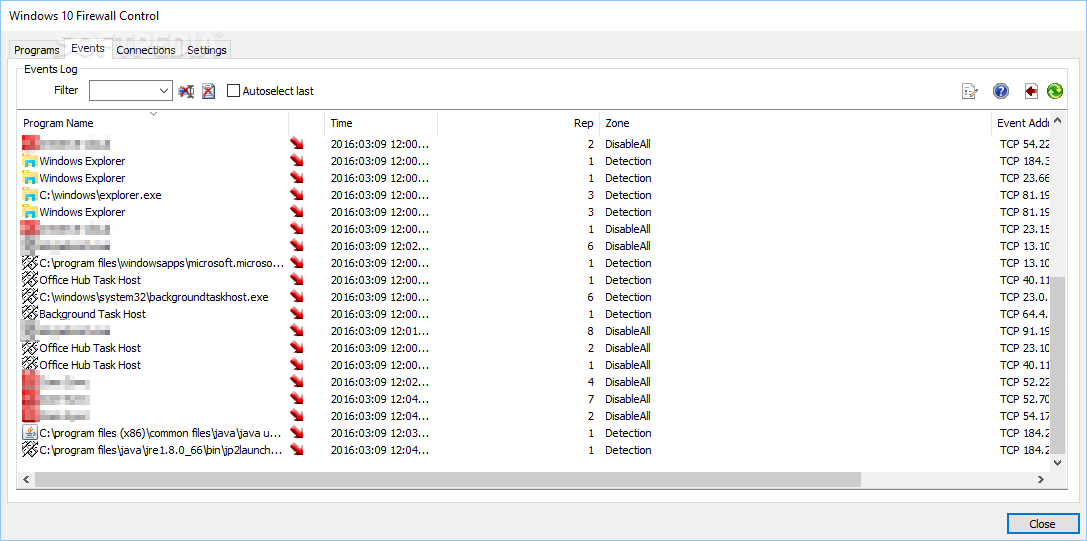Open the blue question mark help icon
Screen dimensions: 1087x541
point(1000,91)
